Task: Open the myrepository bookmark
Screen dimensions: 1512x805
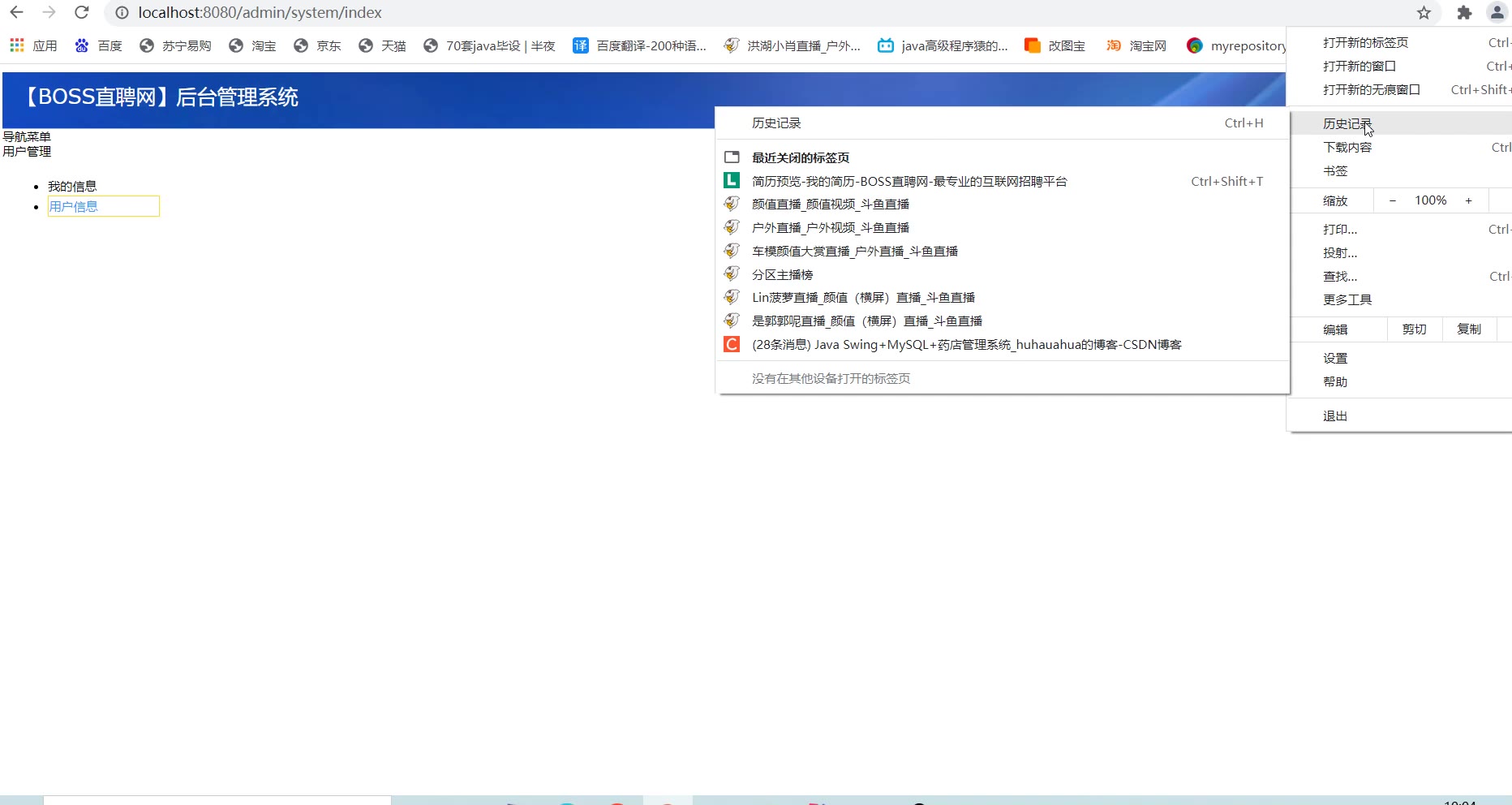Action: click(1236, 45)
